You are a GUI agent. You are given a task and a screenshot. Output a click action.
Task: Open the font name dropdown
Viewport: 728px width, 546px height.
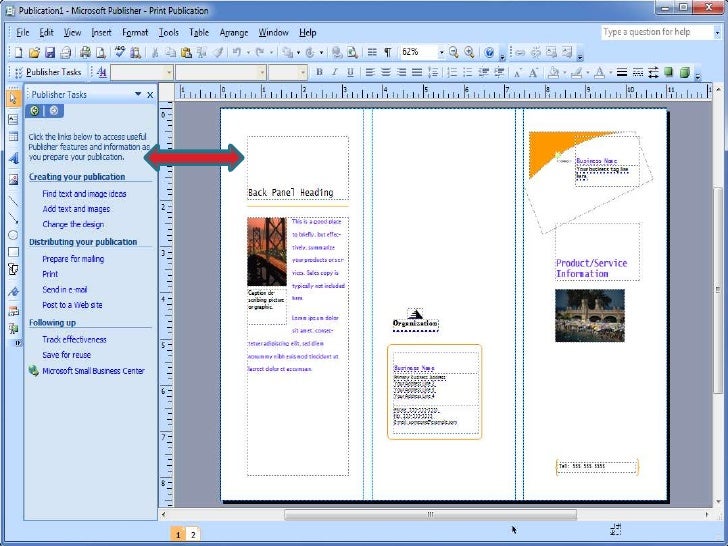point(262,72)
